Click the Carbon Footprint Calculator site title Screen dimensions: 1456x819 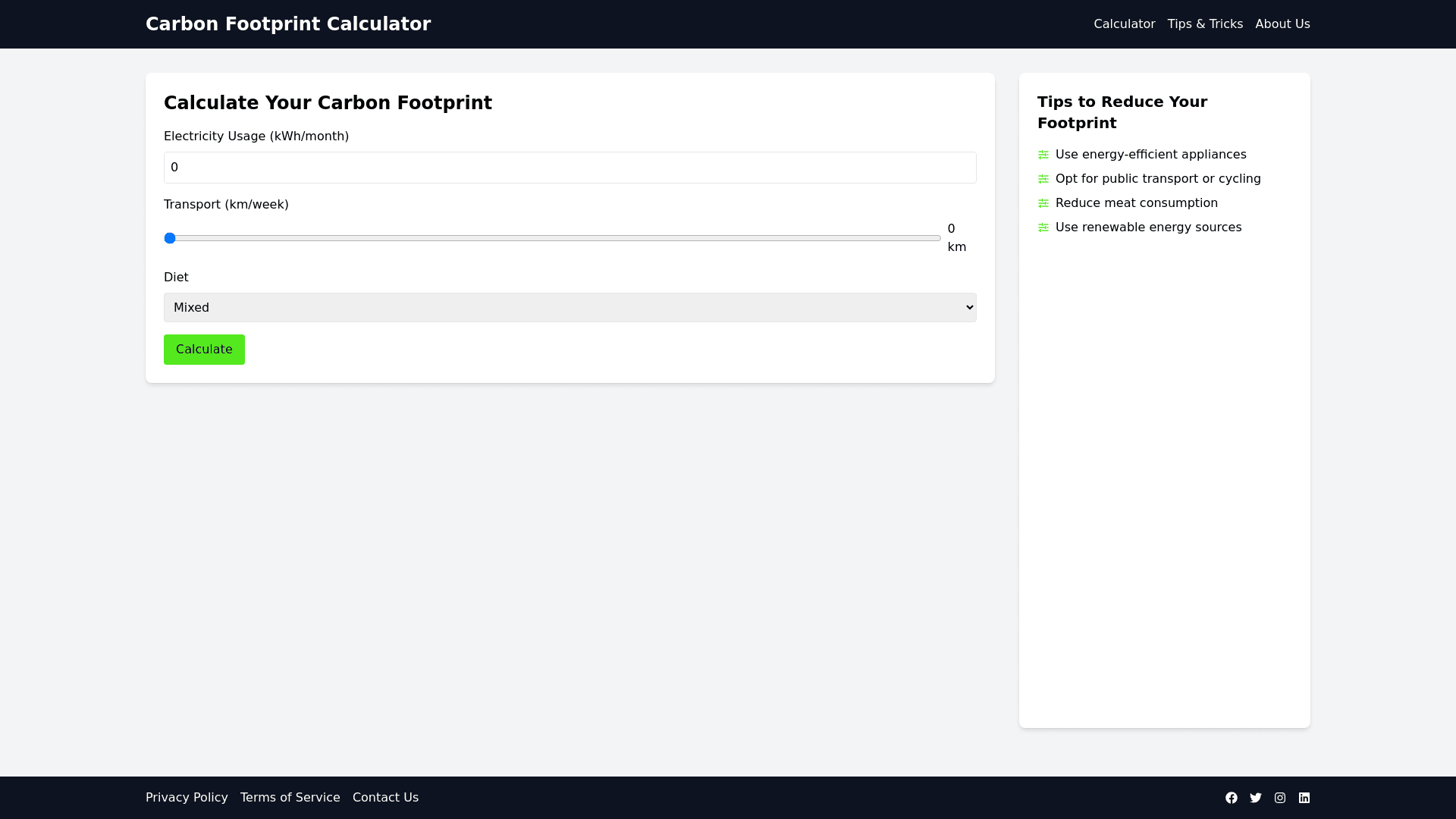288,24
